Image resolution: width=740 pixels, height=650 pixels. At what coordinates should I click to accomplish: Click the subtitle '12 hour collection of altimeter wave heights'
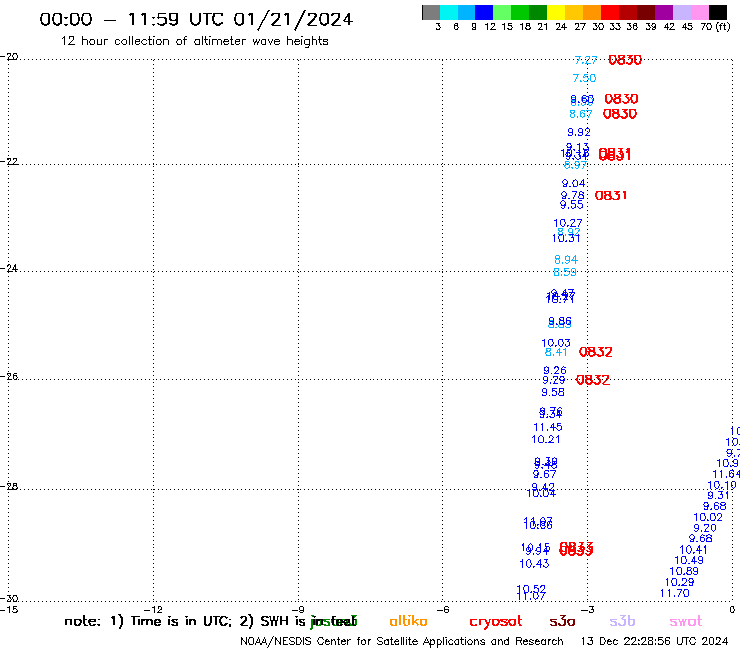click(194, 41)
